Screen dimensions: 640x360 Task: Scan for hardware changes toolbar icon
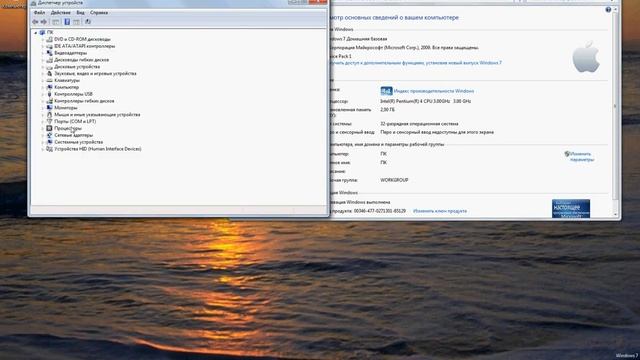88,22
